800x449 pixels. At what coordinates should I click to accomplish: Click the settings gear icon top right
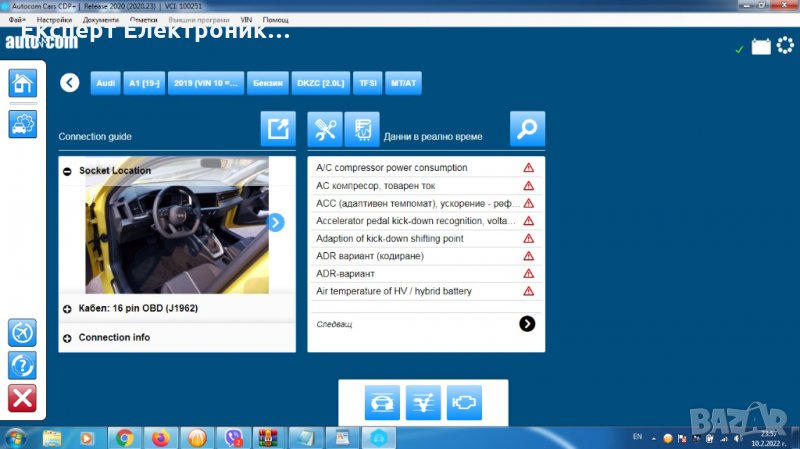pyautogui.click(x=785, y=45)
